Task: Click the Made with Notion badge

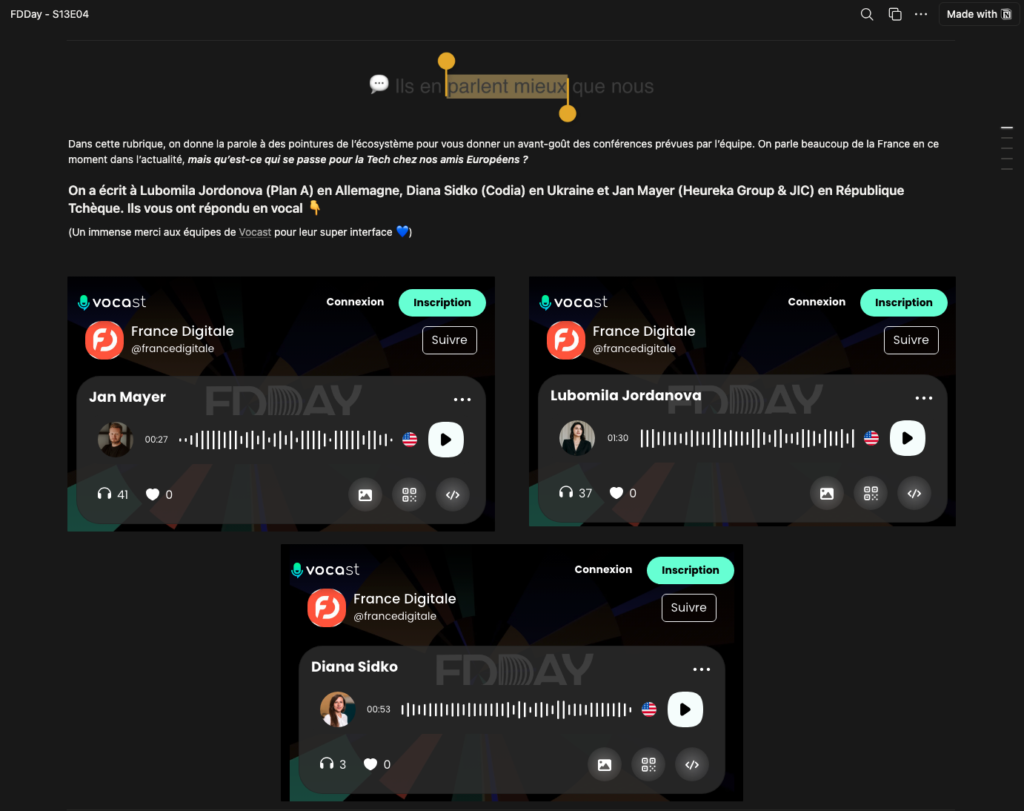Action: click(978, 14)
